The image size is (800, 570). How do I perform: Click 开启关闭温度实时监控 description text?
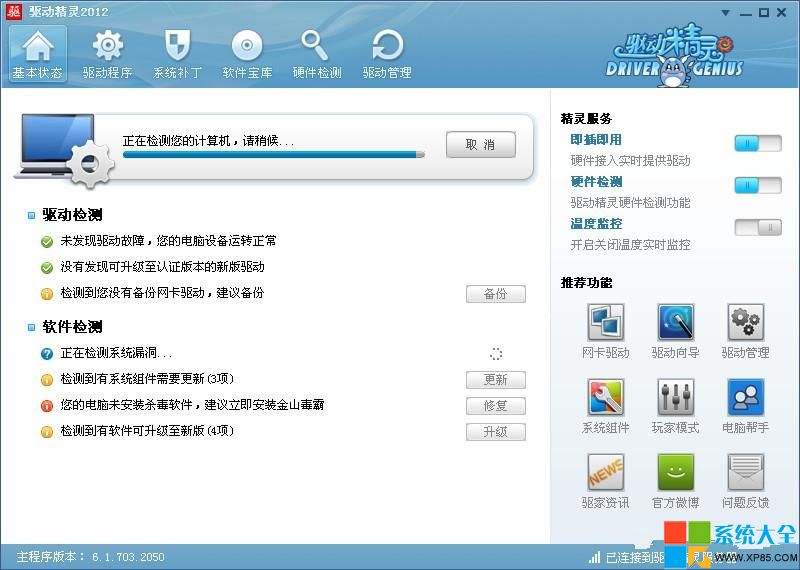[x=630, y=244]
